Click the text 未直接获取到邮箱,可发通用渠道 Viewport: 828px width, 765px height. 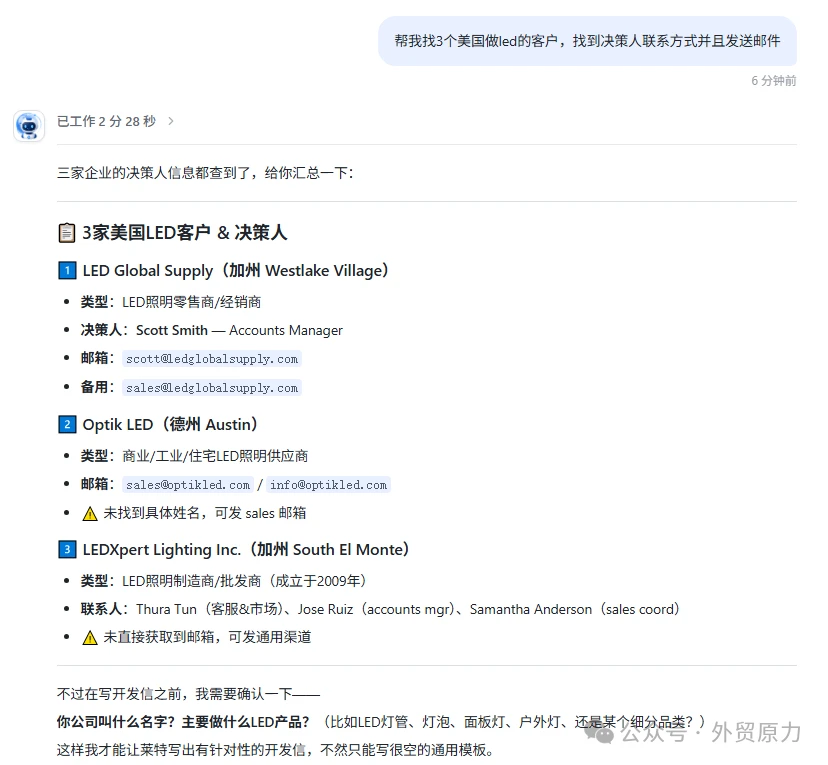(207, 637)
